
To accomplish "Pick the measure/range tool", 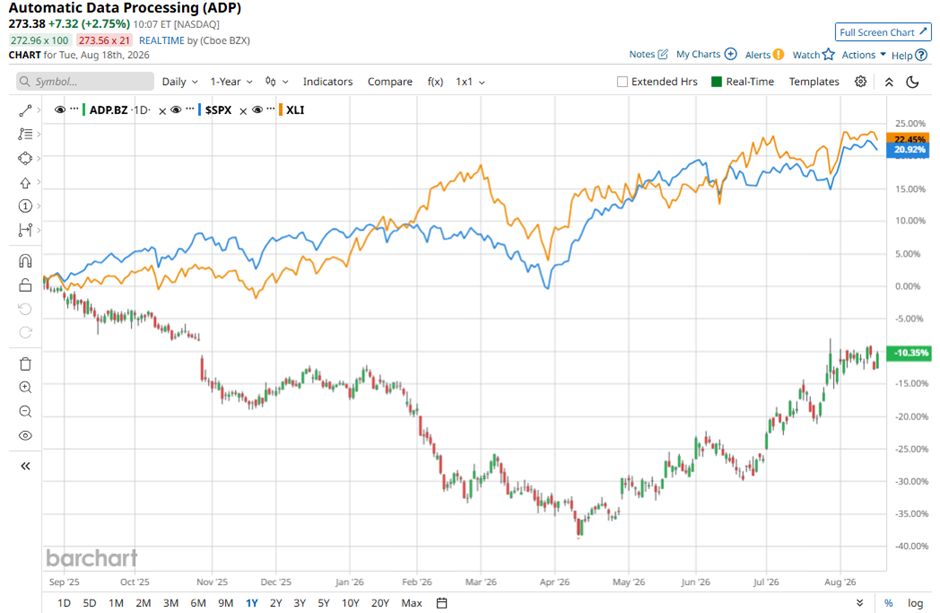I will 25,230.
